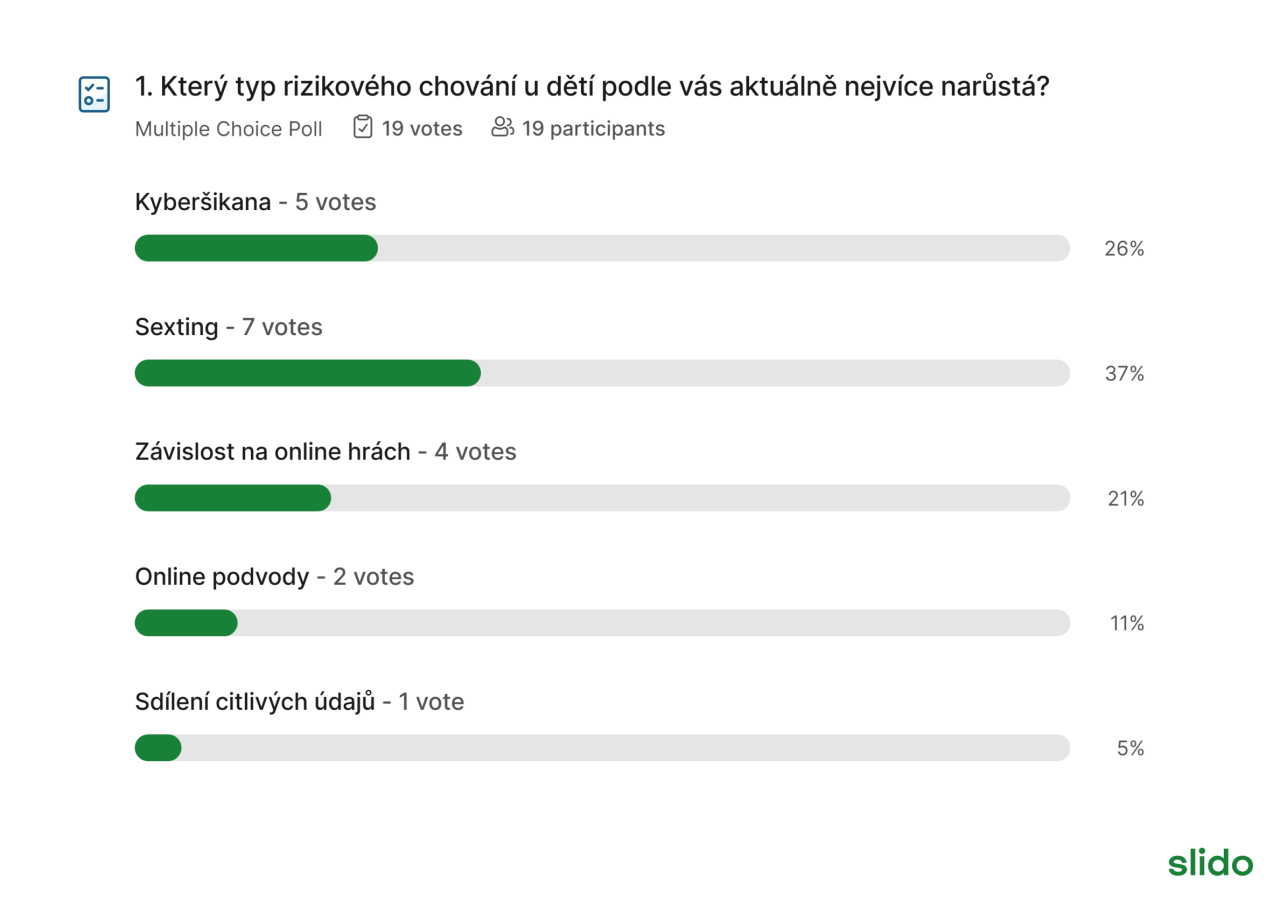Click the 19 participants count
Viewport: 1280px width, 906px height.
tap(593, 129)
